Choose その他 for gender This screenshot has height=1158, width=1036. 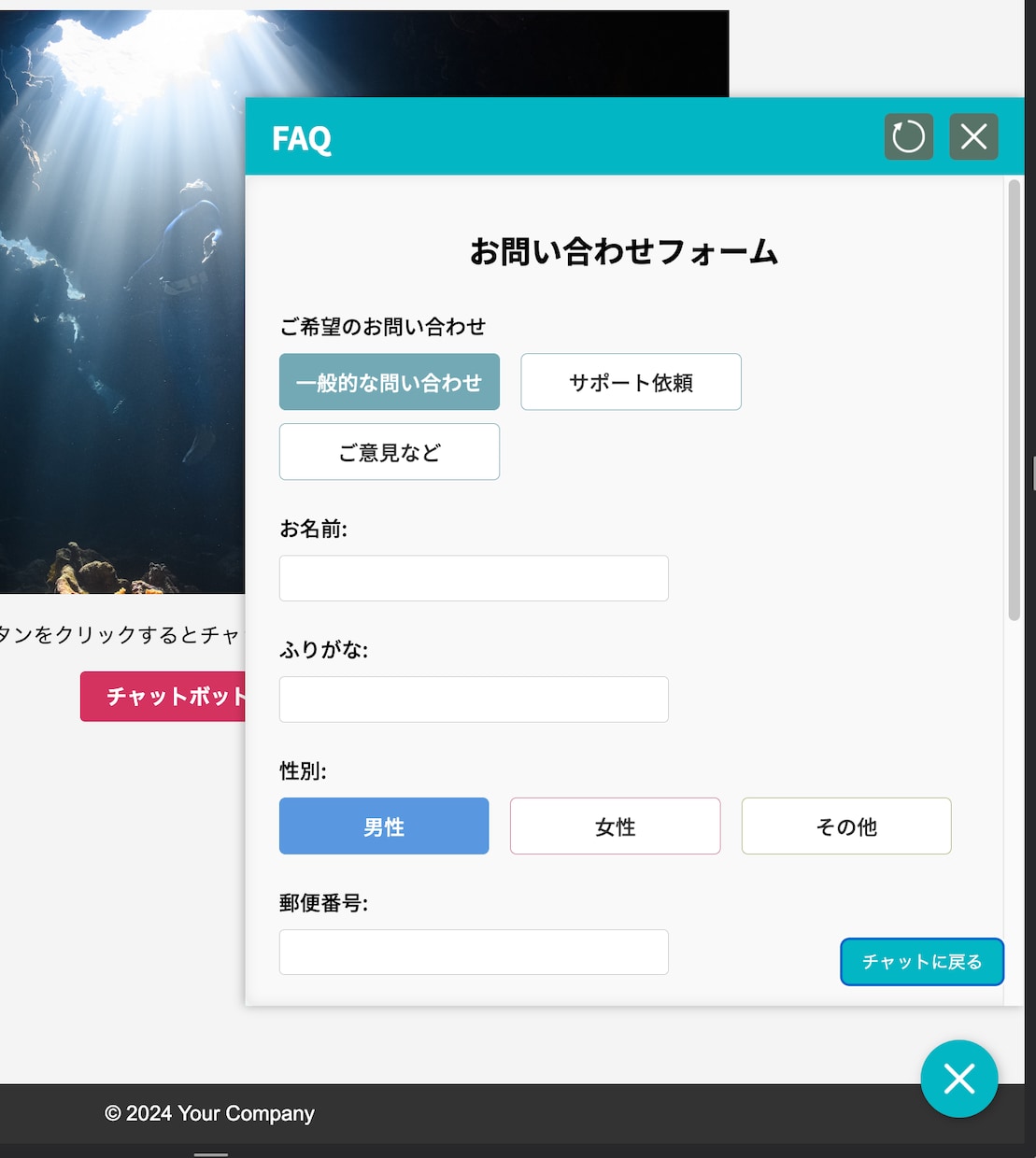[846, 826]
